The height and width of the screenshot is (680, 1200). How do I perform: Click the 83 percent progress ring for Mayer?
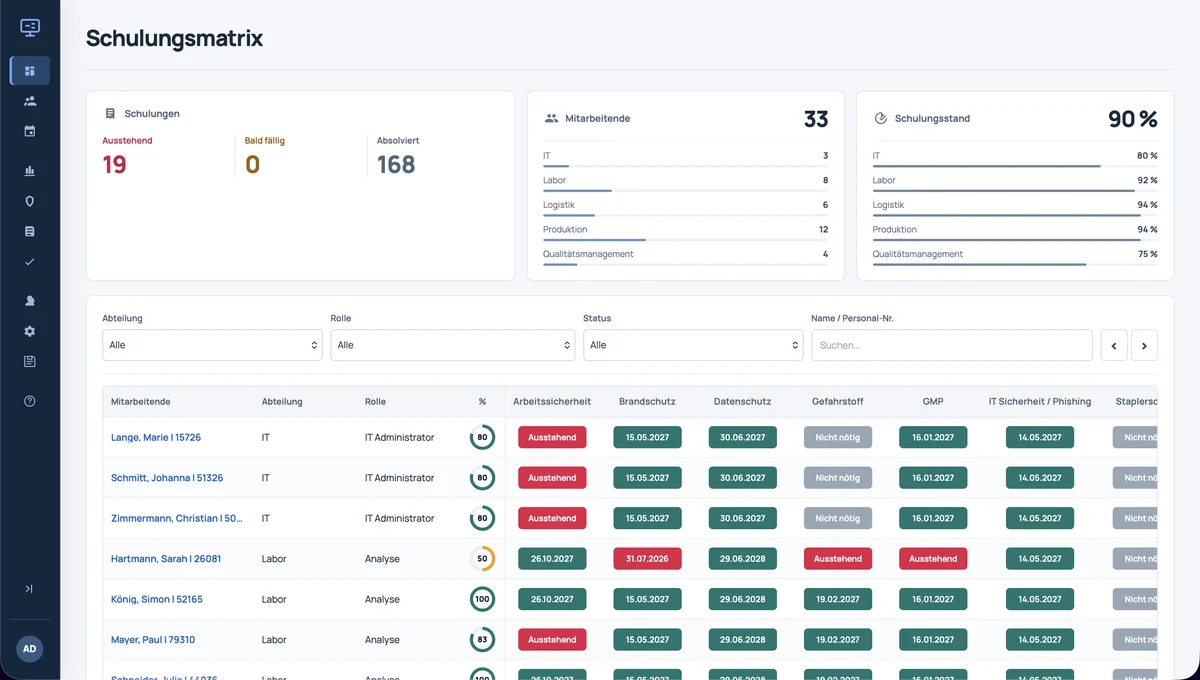point(482,640)
